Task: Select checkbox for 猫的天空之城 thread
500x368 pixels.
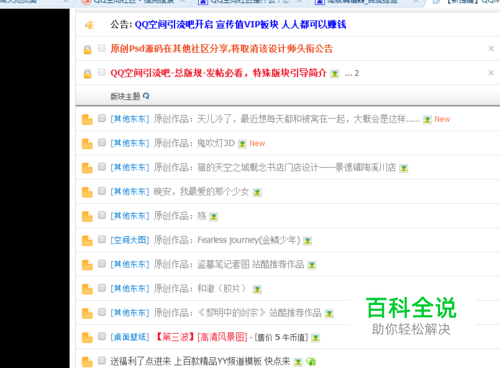Action: [102, 167]
